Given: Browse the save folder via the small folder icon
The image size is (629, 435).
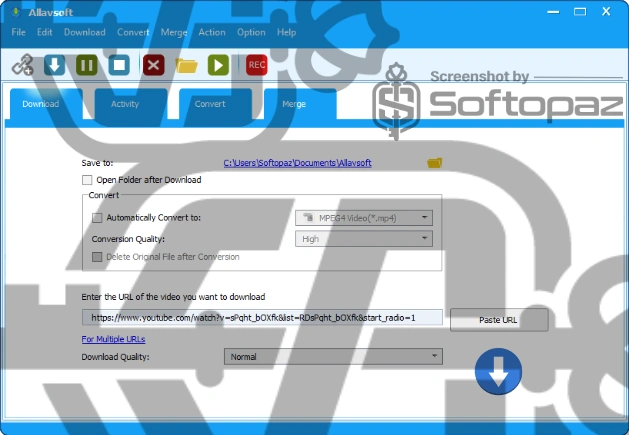Looking at the screenshot, I should pos(434,163).
